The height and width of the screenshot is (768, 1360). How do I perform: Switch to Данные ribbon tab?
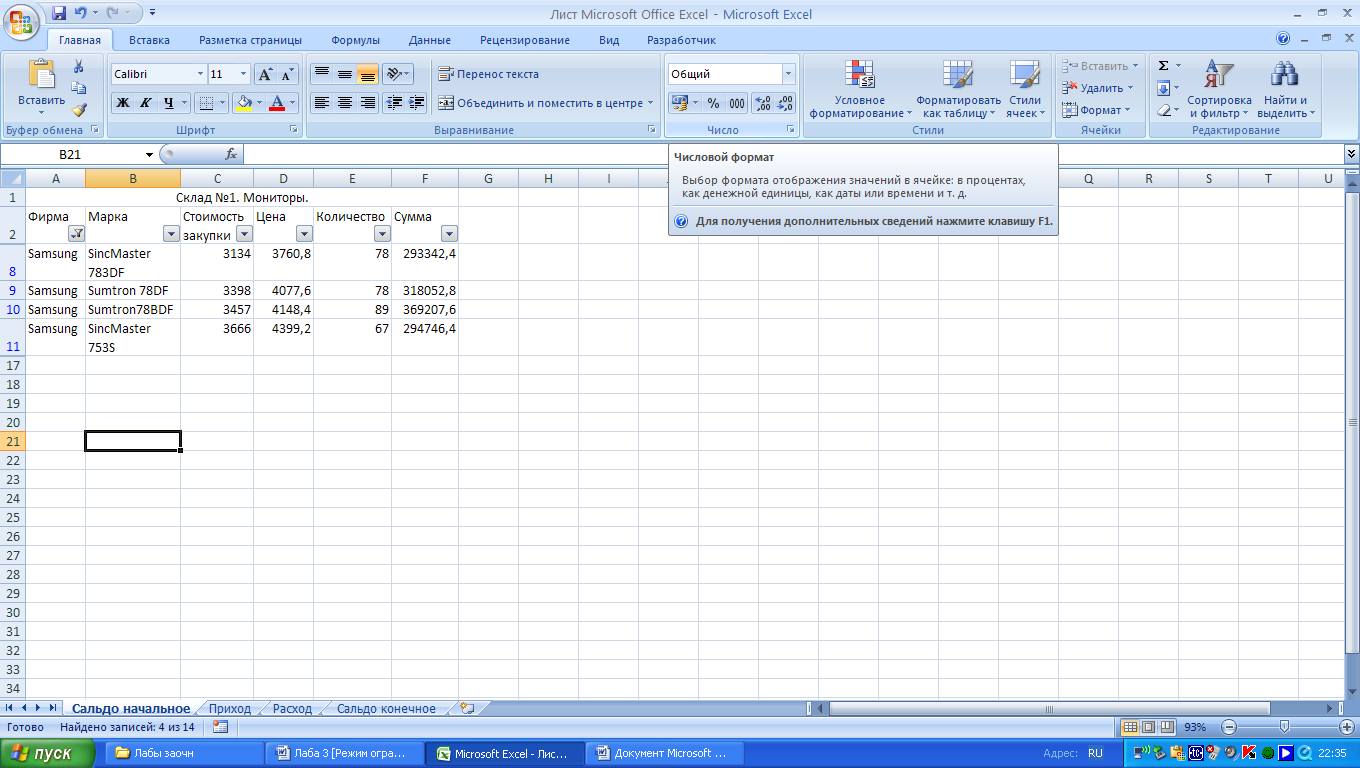pos(430,40)
